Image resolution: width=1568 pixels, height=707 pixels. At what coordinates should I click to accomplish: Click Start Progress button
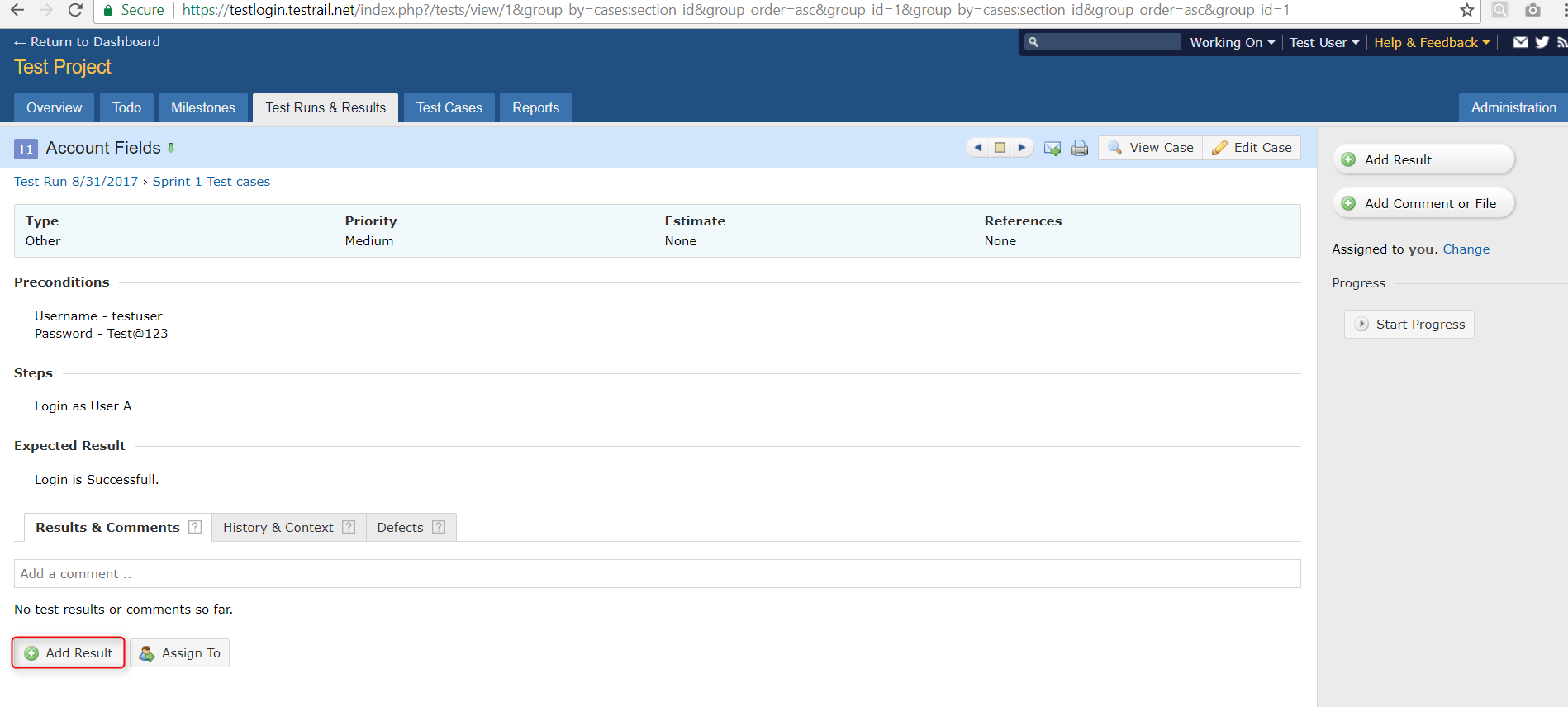click(x=1409, y=324)
